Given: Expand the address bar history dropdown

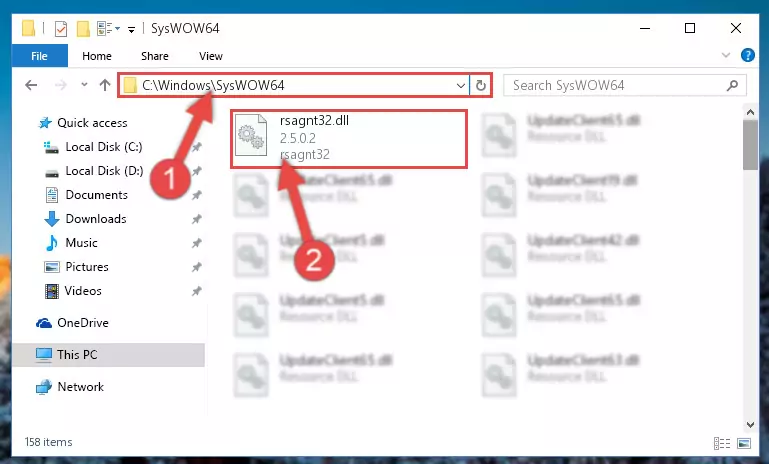Looking at the screenshot, I should [461, 86].
